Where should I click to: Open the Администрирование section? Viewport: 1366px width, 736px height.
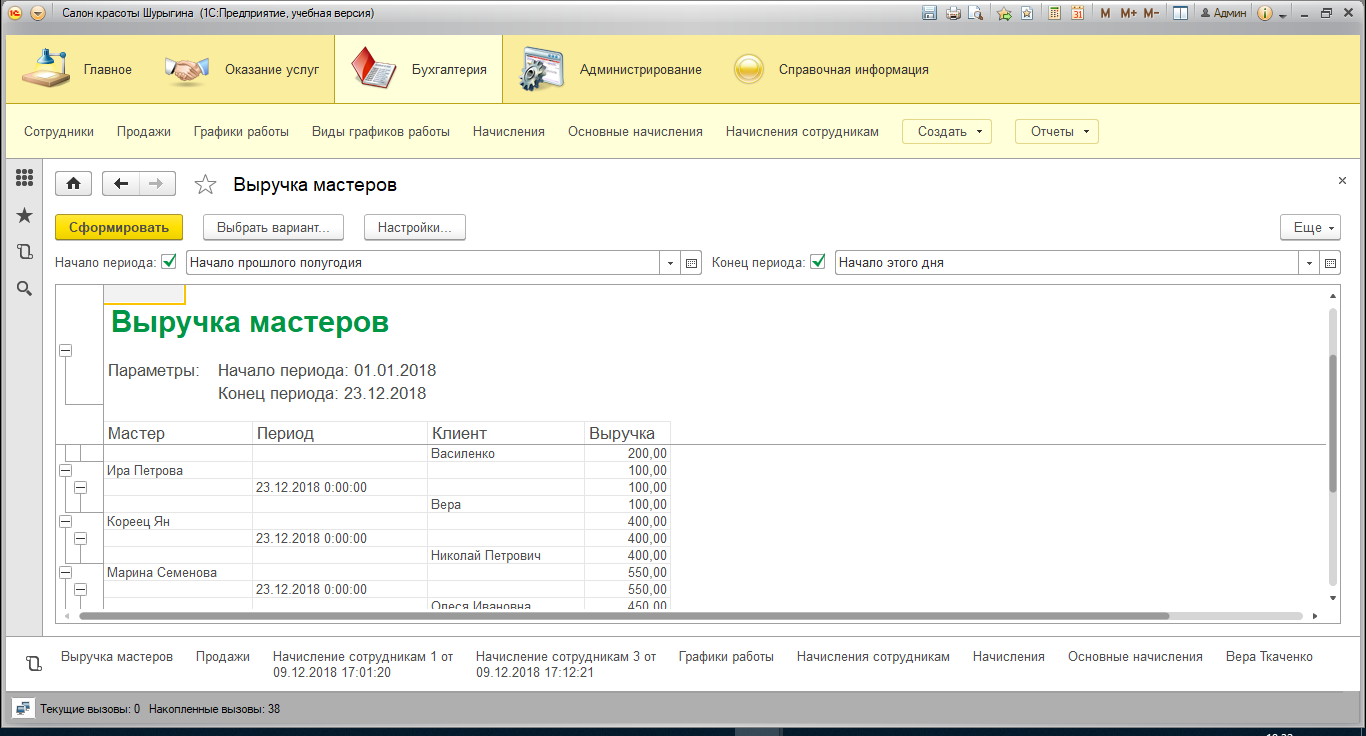tap(610, 70)
